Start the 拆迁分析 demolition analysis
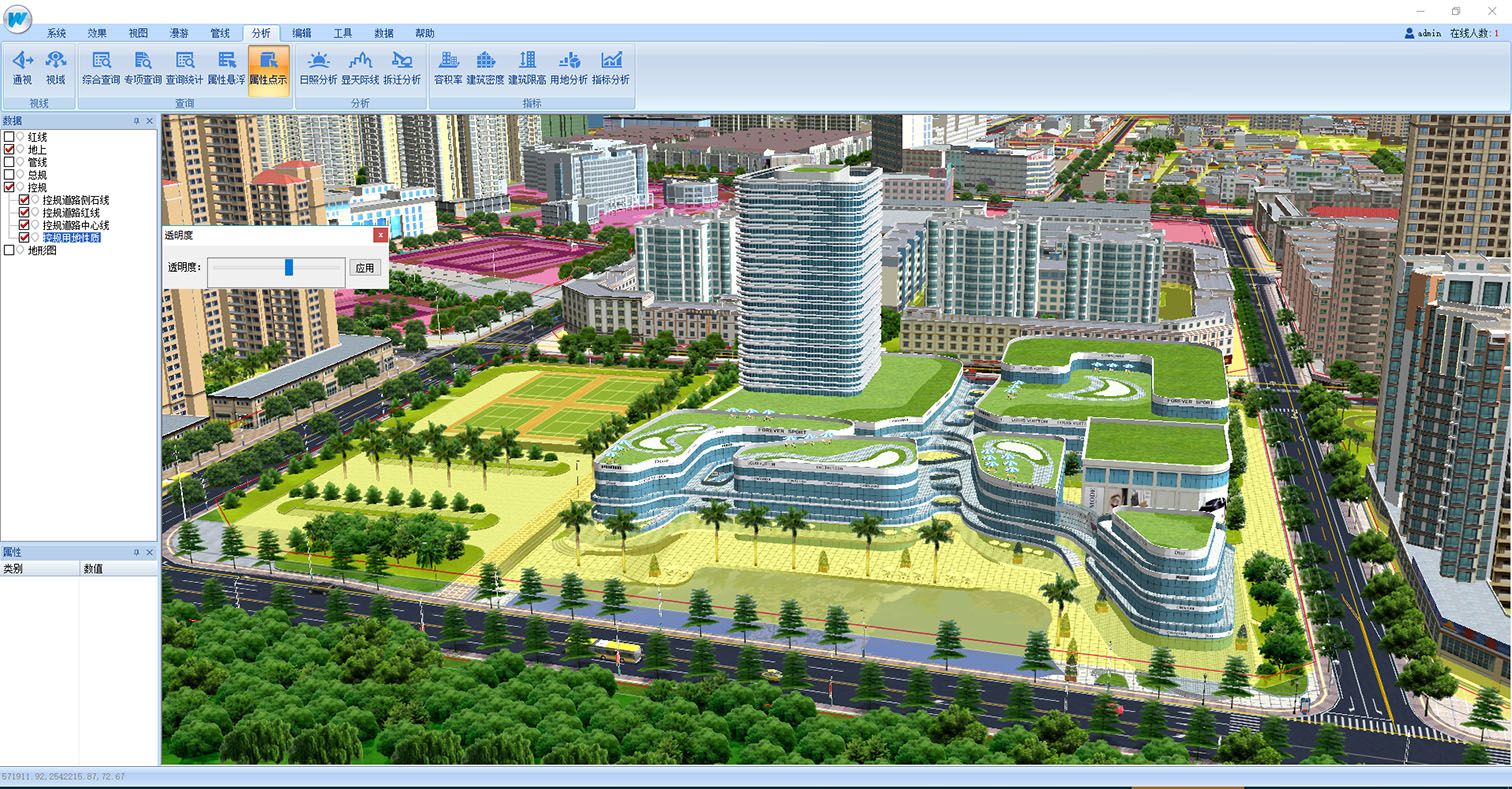1512x789 pixels. 402,68
